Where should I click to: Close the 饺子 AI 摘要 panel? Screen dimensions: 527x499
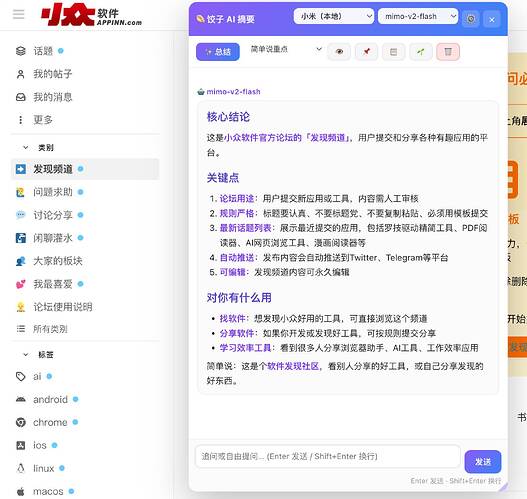pos(492,19)
